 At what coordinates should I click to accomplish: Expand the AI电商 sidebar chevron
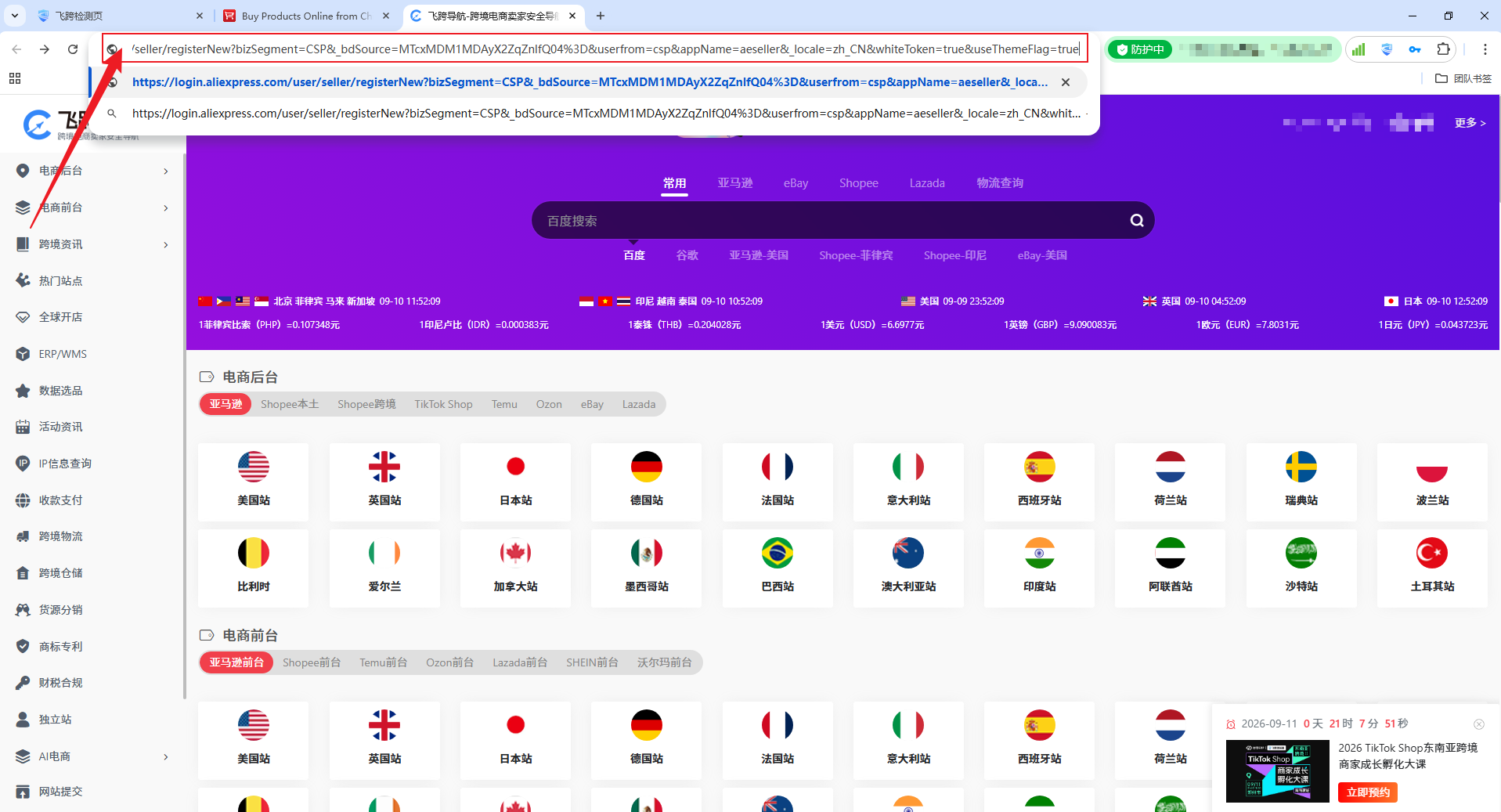pyautogui.click(x=166, y=756)
